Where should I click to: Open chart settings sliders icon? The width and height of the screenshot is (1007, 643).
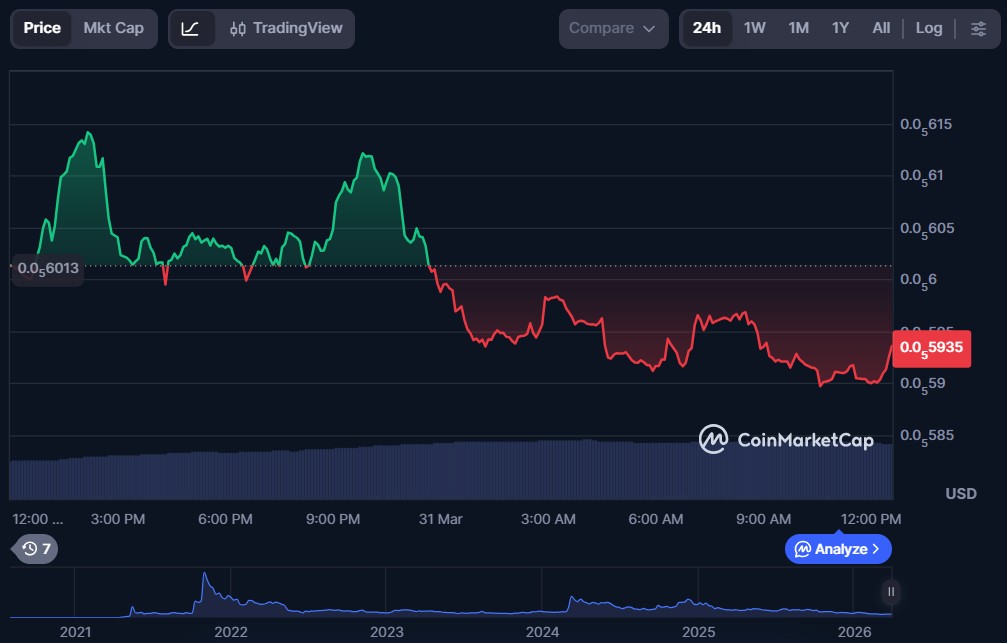tap(978, 29)
